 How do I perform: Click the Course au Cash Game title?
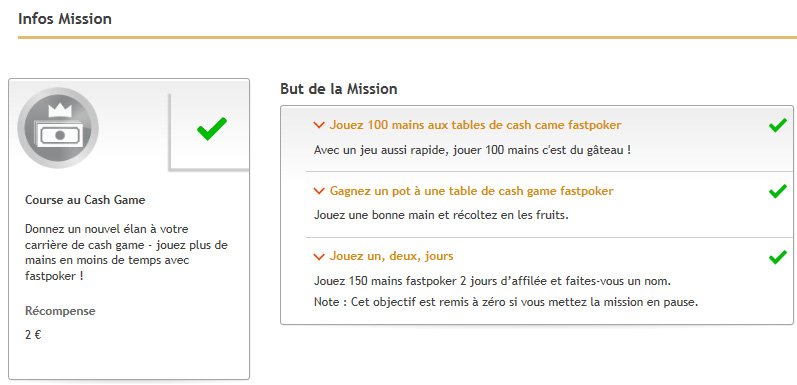[85, 200]
